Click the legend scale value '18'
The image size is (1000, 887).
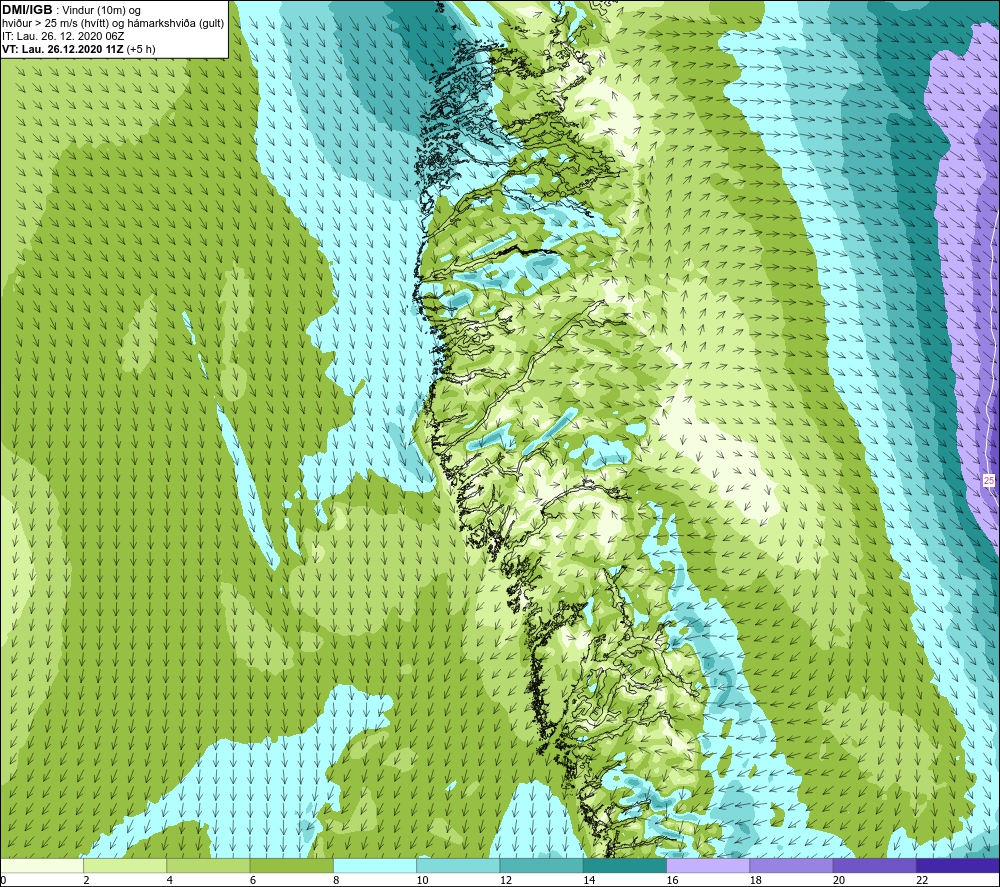tap(755, 880)
